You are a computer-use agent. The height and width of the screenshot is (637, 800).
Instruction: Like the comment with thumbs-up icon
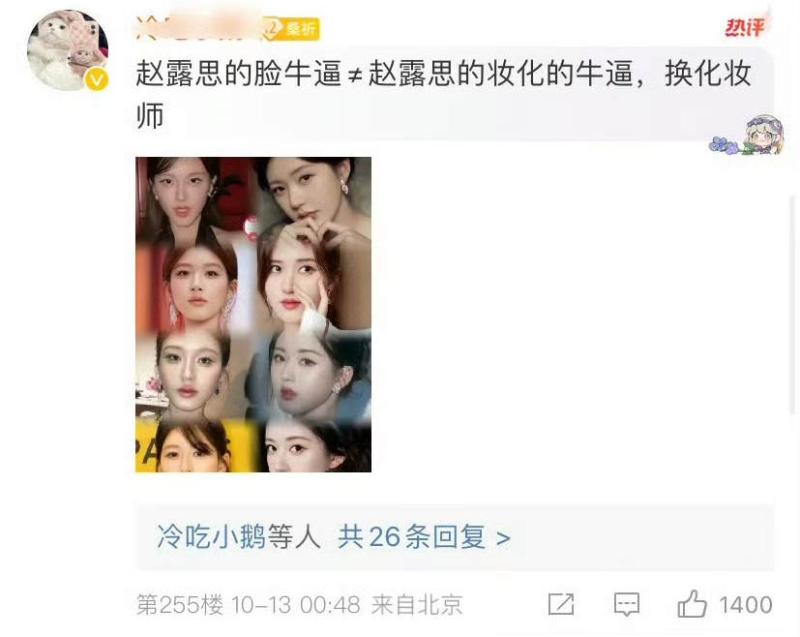(x=692, y=604)
